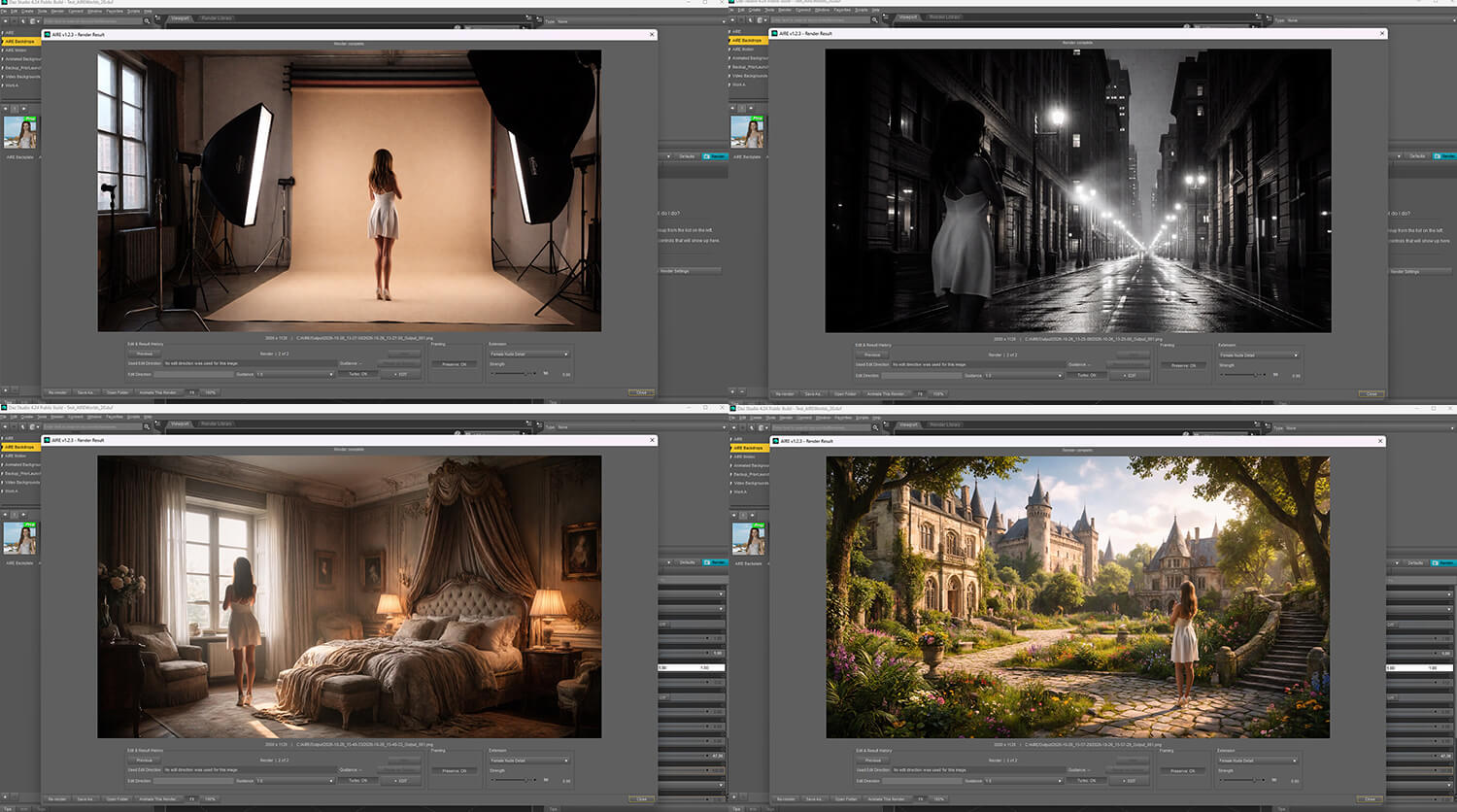Toggle Turbo: ON in the bedroom render dialog

[357, 780]
